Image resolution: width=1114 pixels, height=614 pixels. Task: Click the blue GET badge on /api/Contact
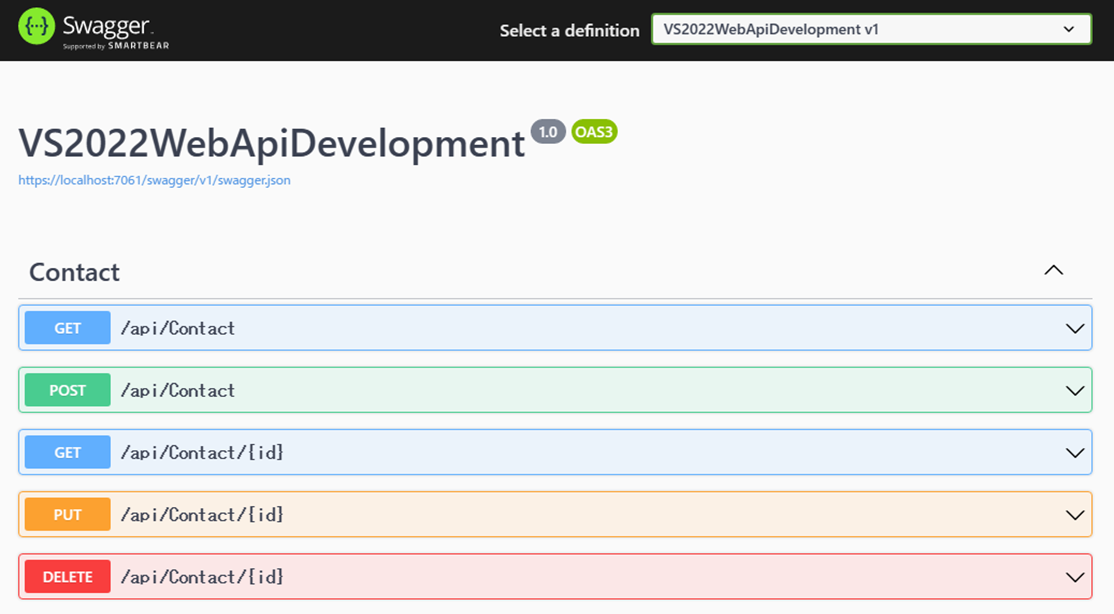click(66, 327)
